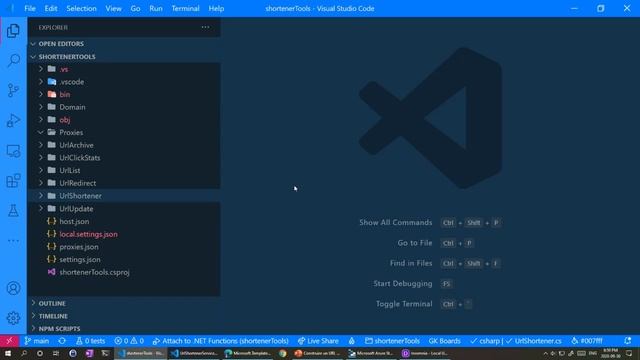
Task: Open the Manage gear icon
Action: tap(13, 318)
